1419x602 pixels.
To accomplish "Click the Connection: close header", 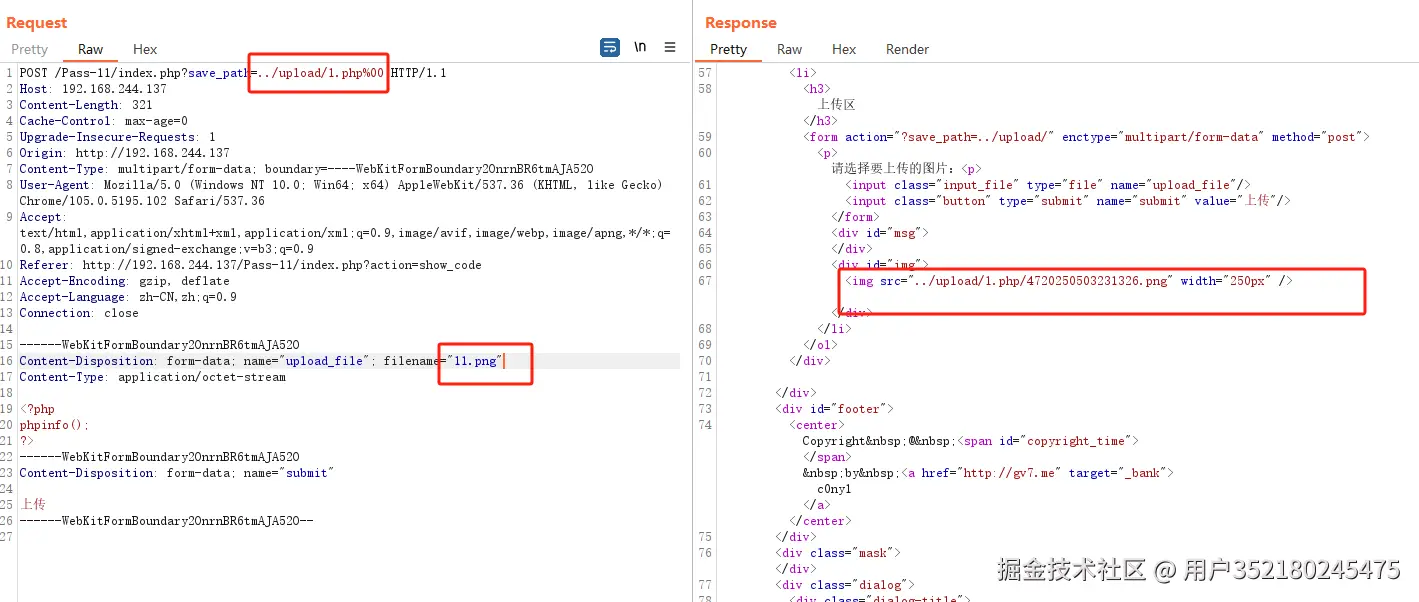I will 79,313.
